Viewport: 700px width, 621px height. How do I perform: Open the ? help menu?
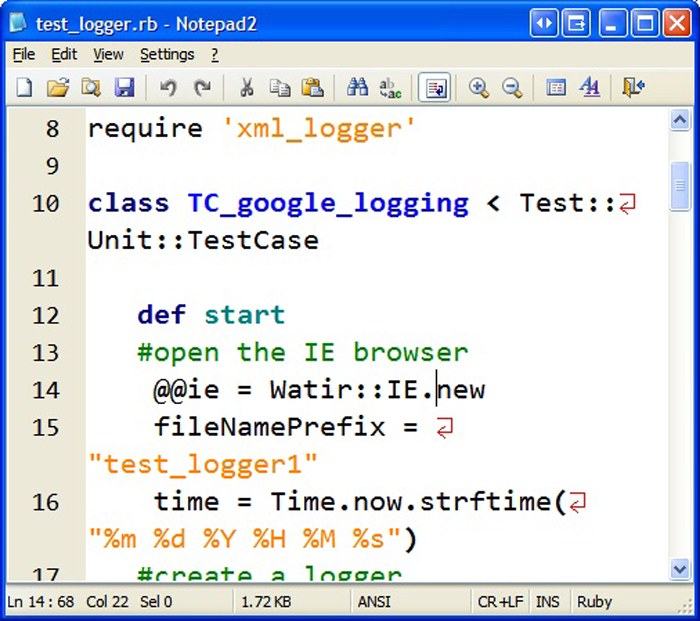pyautogui.click(x=215, y=54)
